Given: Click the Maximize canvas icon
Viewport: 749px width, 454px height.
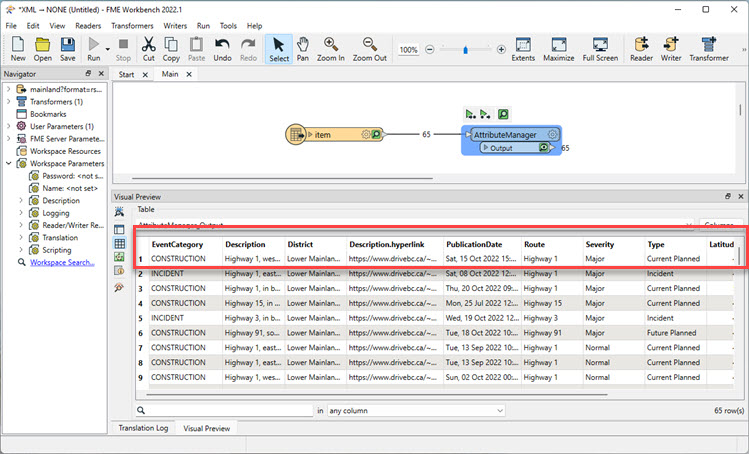Looking at the screenshot, I should click(558, 49).
